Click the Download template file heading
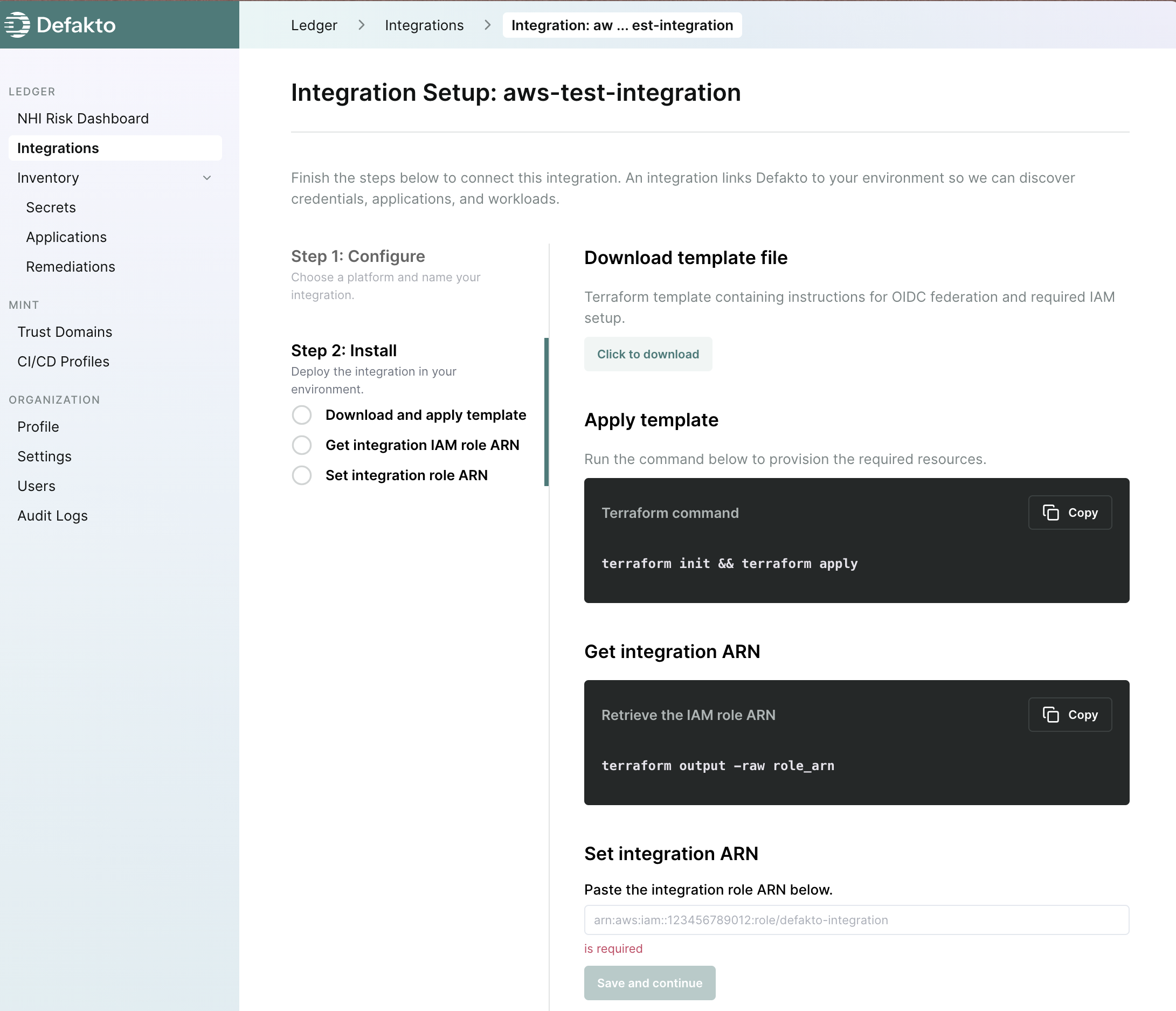The width and height of the screenshot is (1176, 1011). pyautogui.click(x=686, y=258)
